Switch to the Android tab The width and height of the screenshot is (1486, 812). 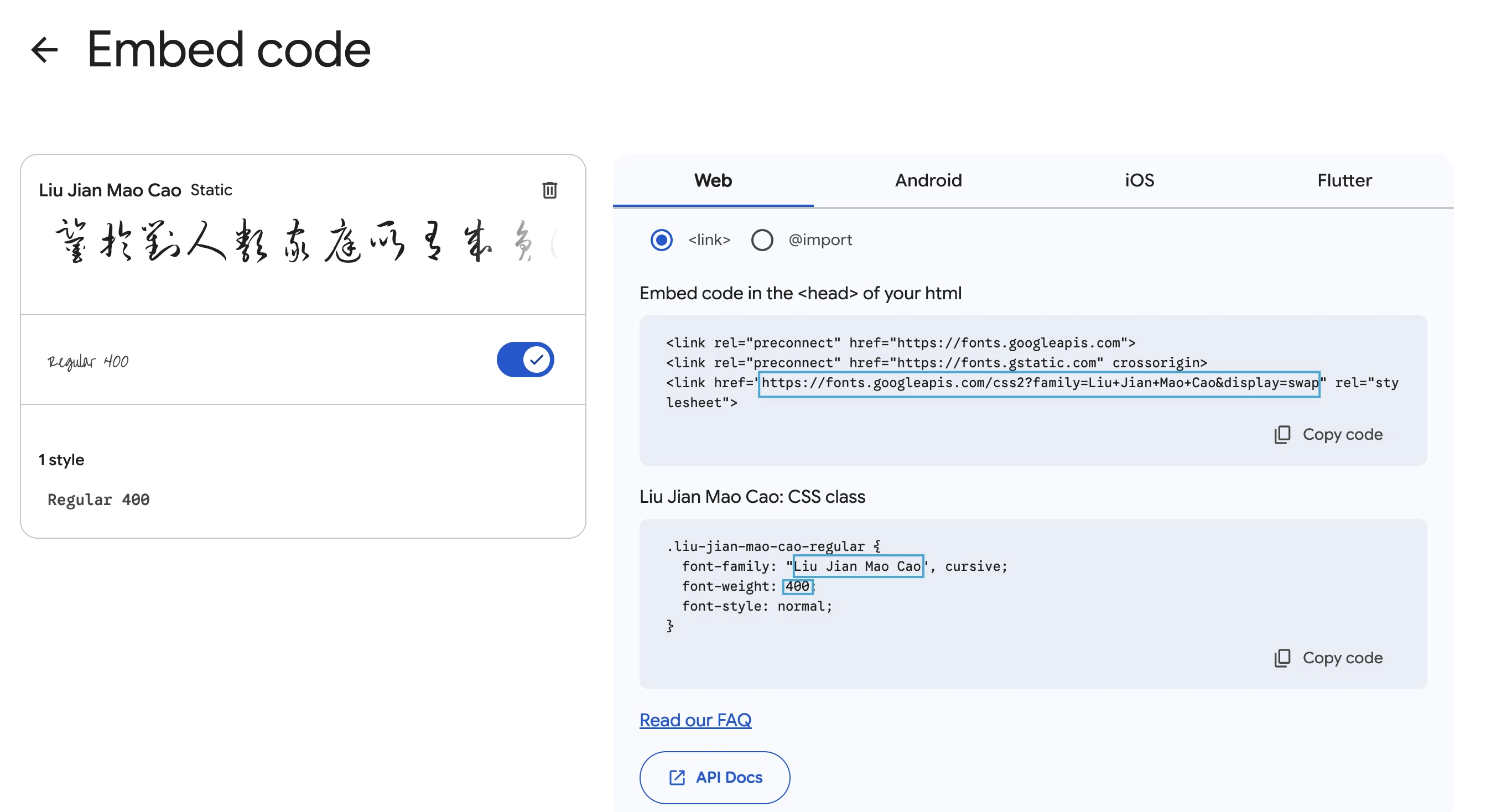pyautogui.click(x=928, y=180)
